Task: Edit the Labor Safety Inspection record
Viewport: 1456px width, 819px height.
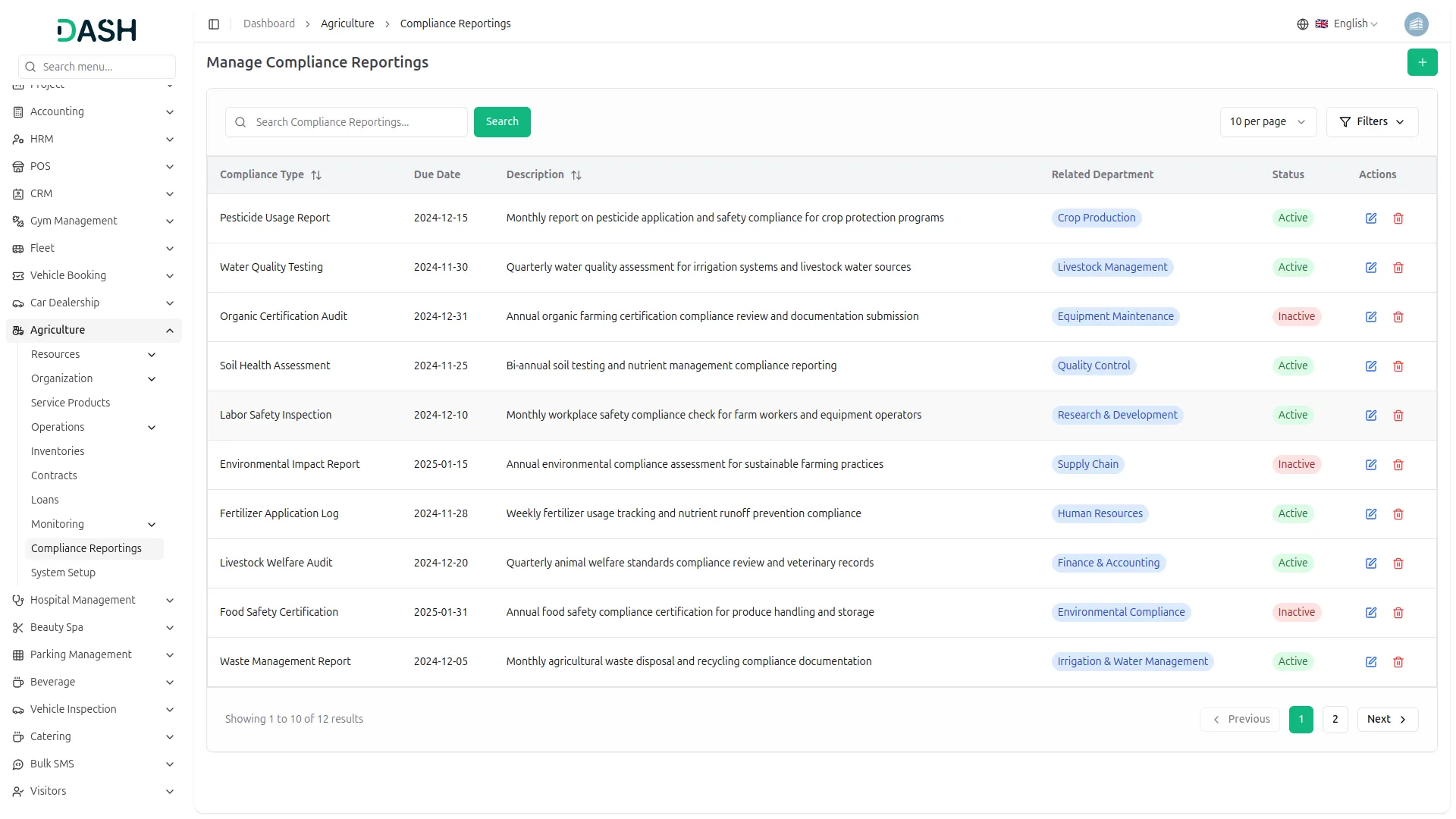Action: [x=1370, y=416]
